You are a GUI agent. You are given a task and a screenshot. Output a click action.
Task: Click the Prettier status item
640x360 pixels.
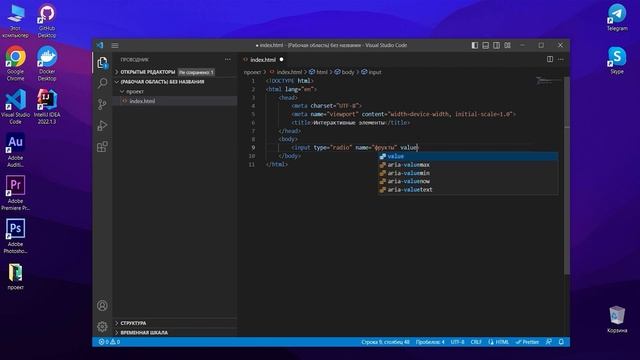(527, 342)
